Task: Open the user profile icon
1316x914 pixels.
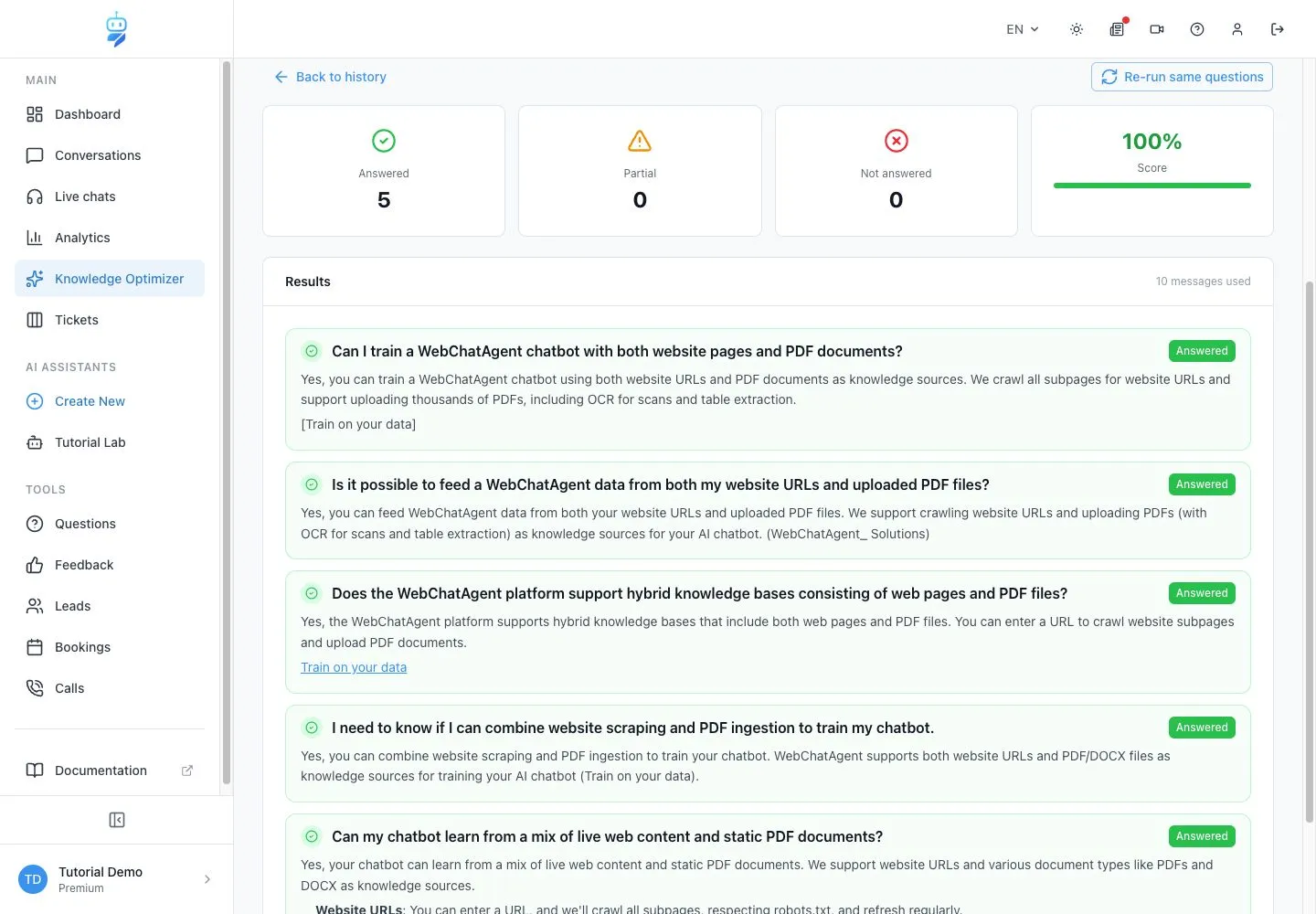Action: click(x=1237, y=29)
